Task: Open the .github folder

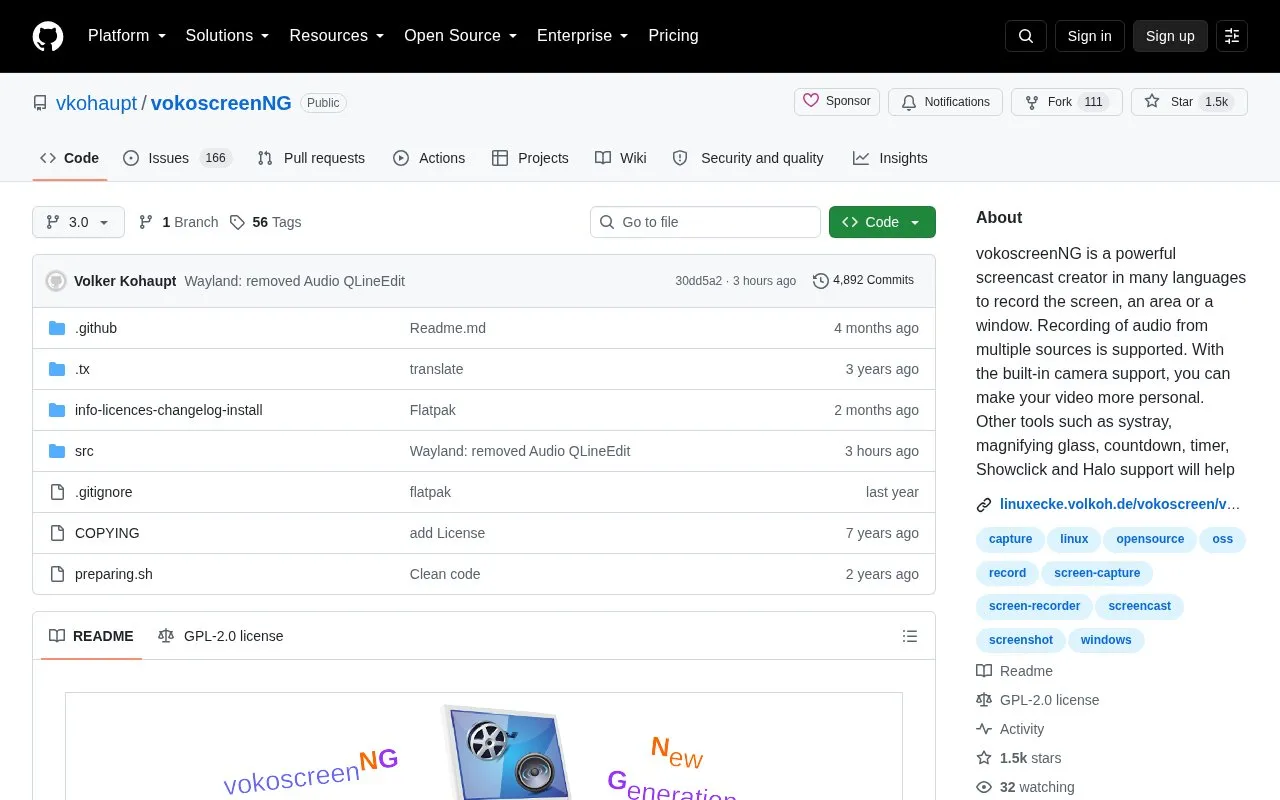Action: 96,328
